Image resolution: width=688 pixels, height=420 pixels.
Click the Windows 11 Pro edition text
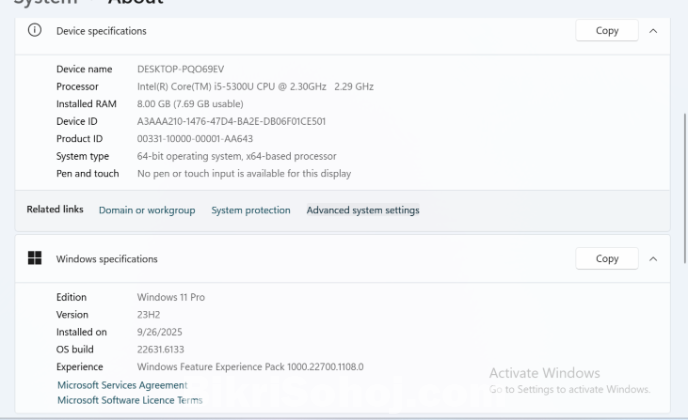pos(171,297)
